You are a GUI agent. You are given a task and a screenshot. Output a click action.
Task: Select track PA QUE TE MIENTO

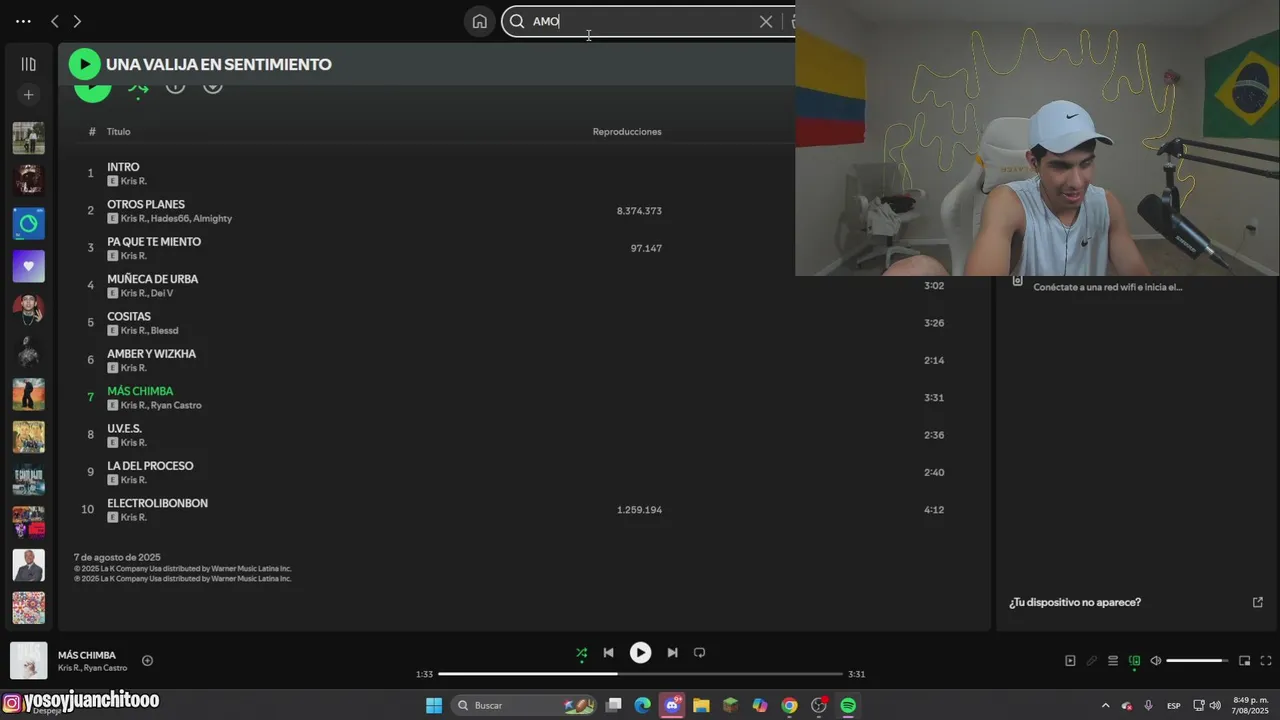click(x=154, y=242)
